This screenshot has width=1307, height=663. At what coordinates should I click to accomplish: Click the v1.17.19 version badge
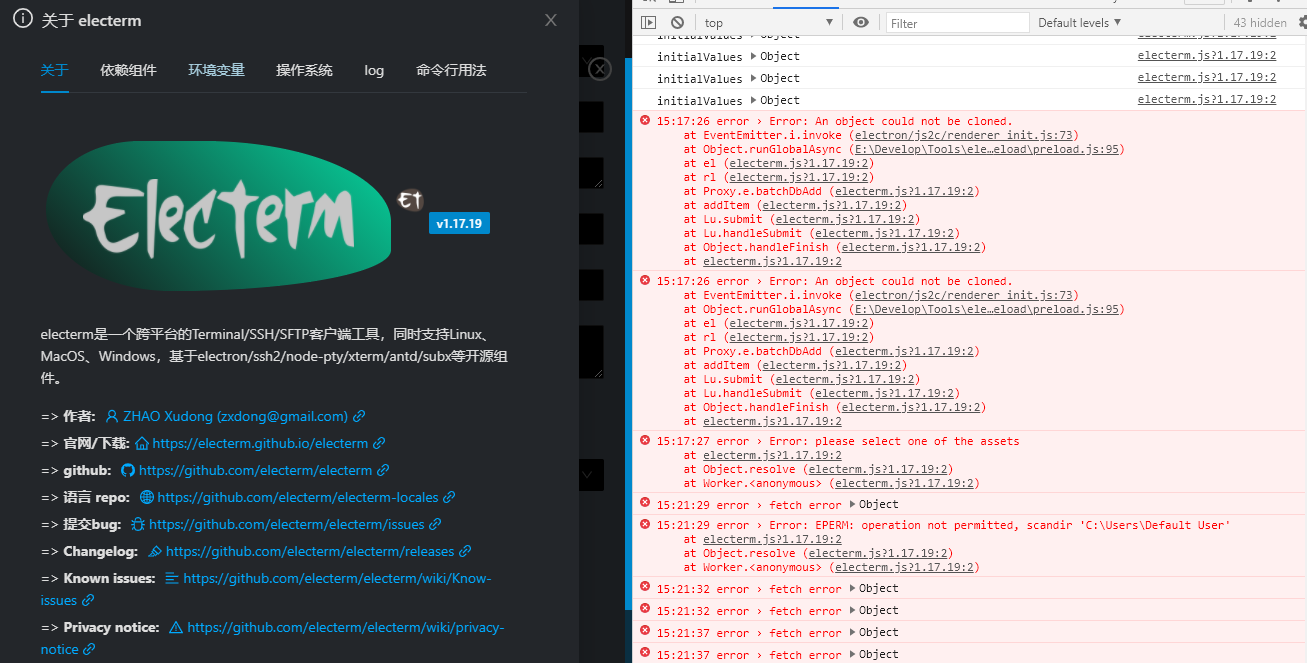click(459, 223)
